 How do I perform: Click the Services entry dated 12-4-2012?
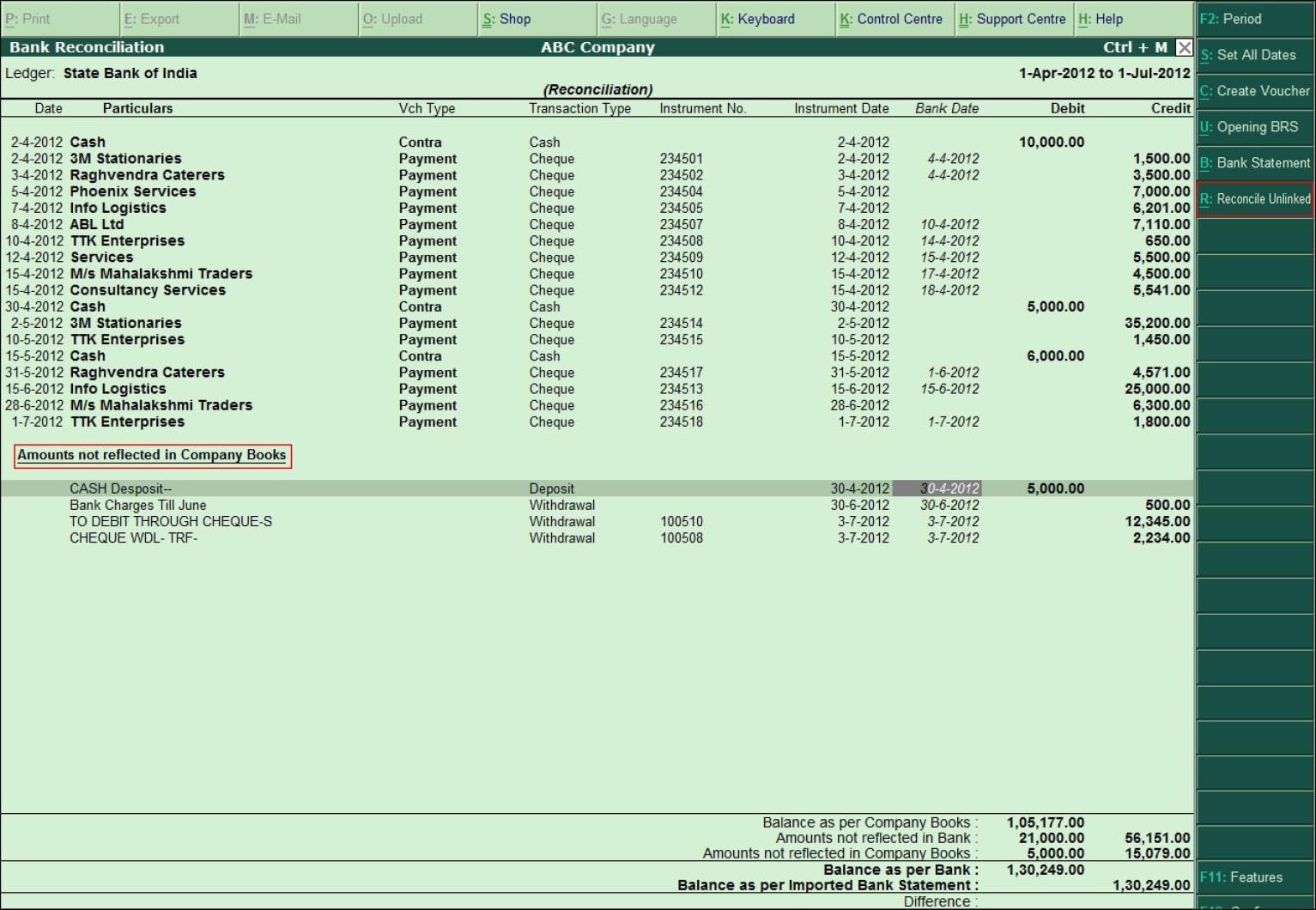597,258
